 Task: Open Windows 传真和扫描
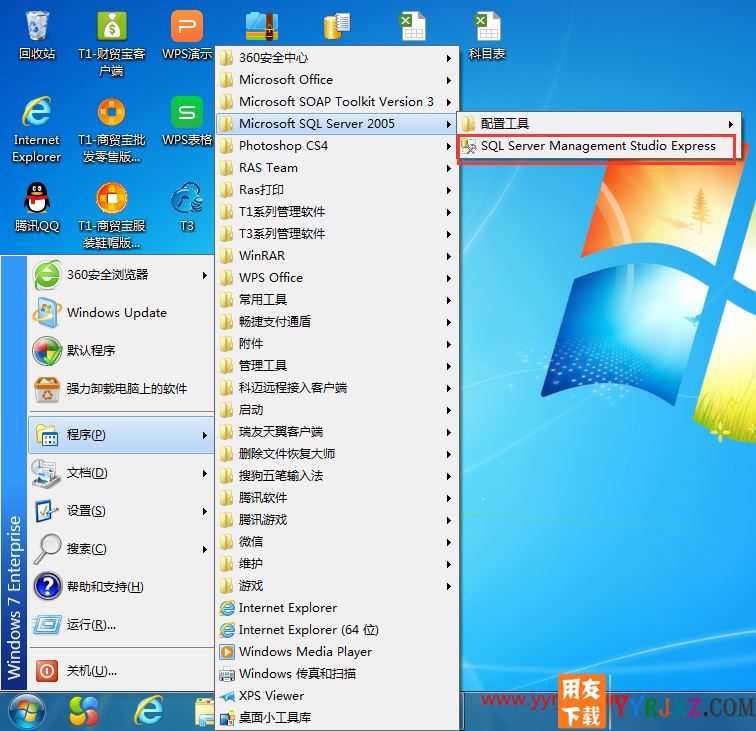point(337,674)
